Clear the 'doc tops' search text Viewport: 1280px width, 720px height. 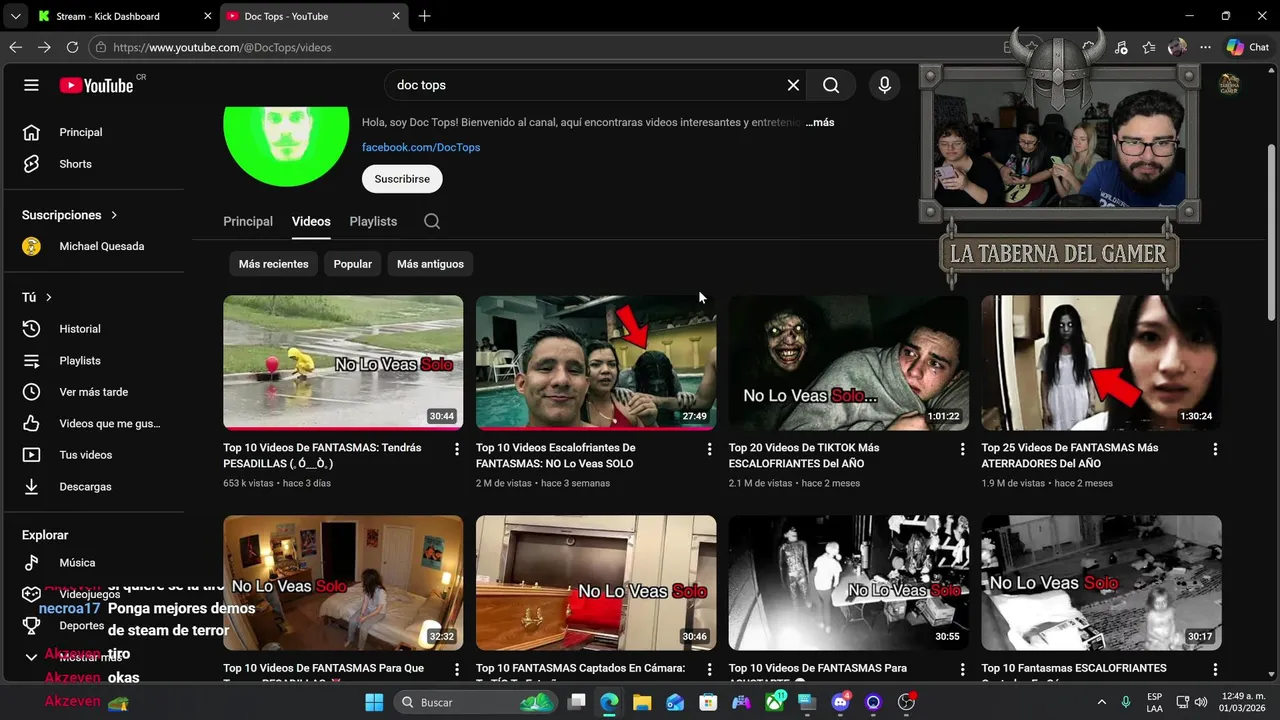tap(793, 85)
